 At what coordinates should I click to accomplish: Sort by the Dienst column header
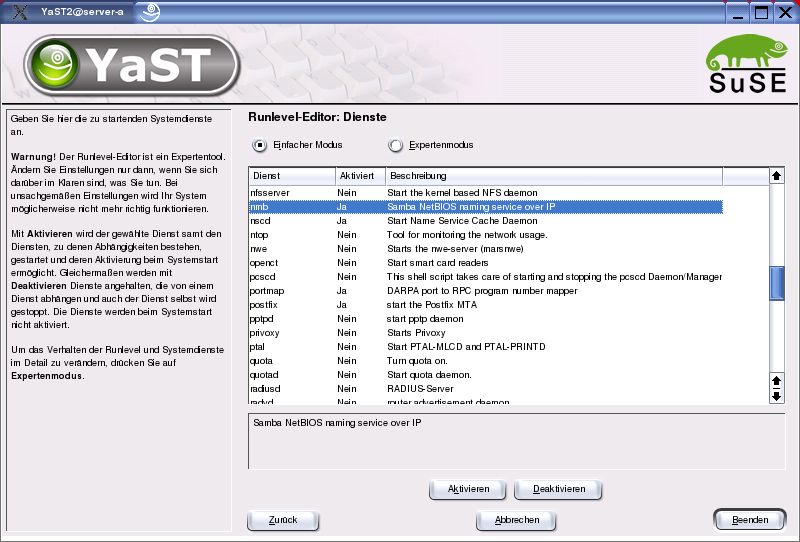coord(292,176)
